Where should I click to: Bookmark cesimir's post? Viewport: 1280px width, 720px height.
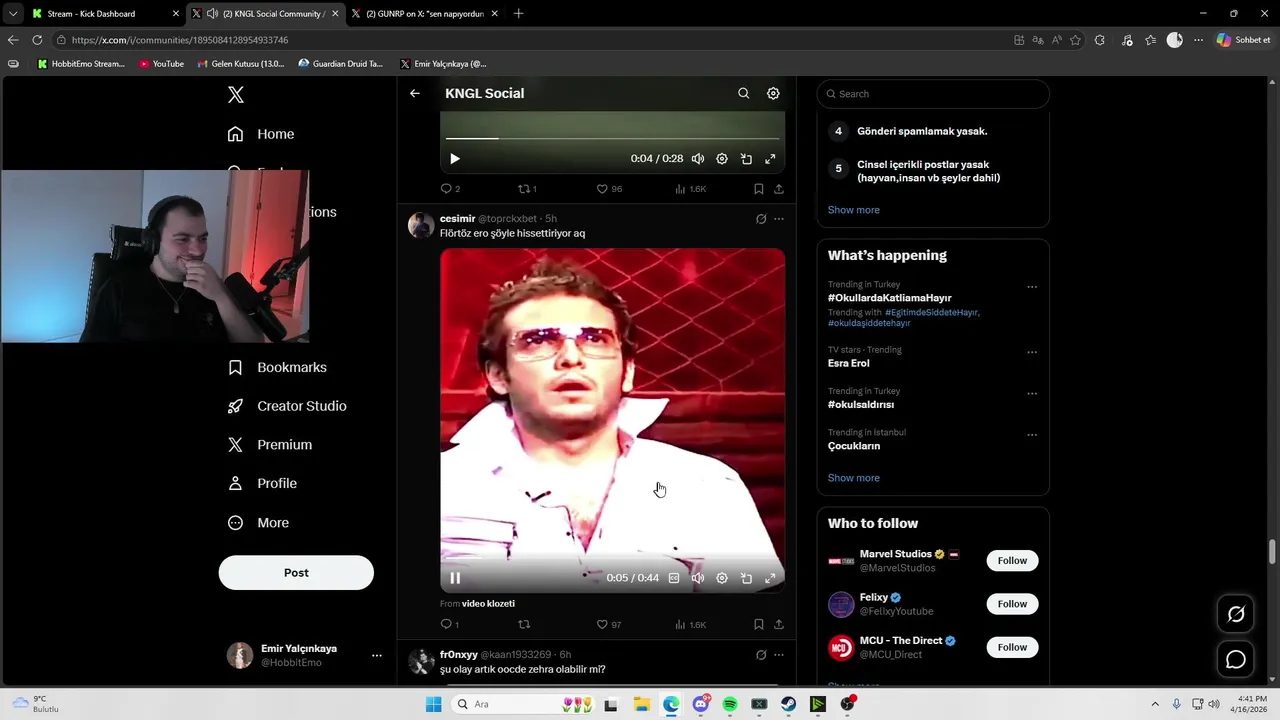[x=759, y=625]
